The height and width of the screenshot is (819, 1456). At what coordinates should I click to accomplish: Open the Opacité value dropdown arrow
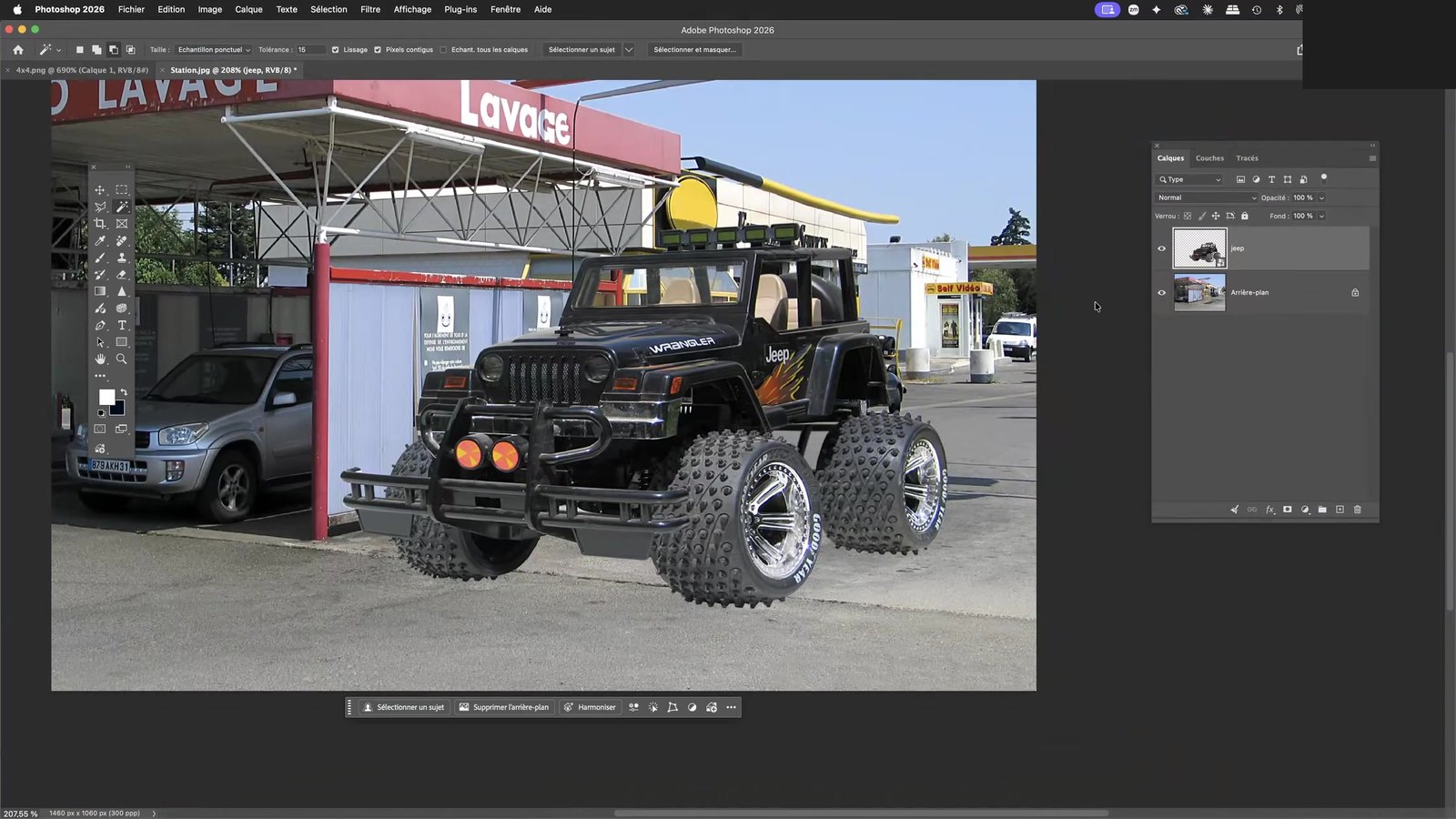click(1321, 197)
